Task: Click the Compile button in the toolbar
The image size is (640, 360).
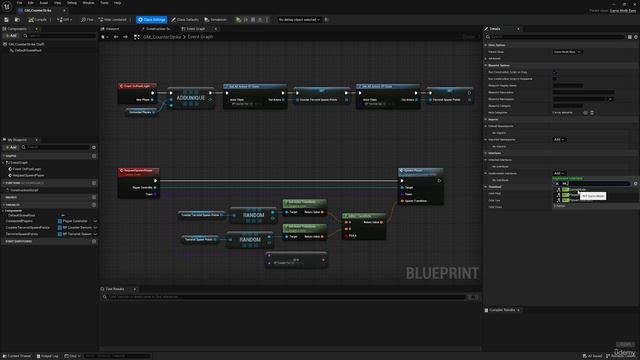Action: 38,20
